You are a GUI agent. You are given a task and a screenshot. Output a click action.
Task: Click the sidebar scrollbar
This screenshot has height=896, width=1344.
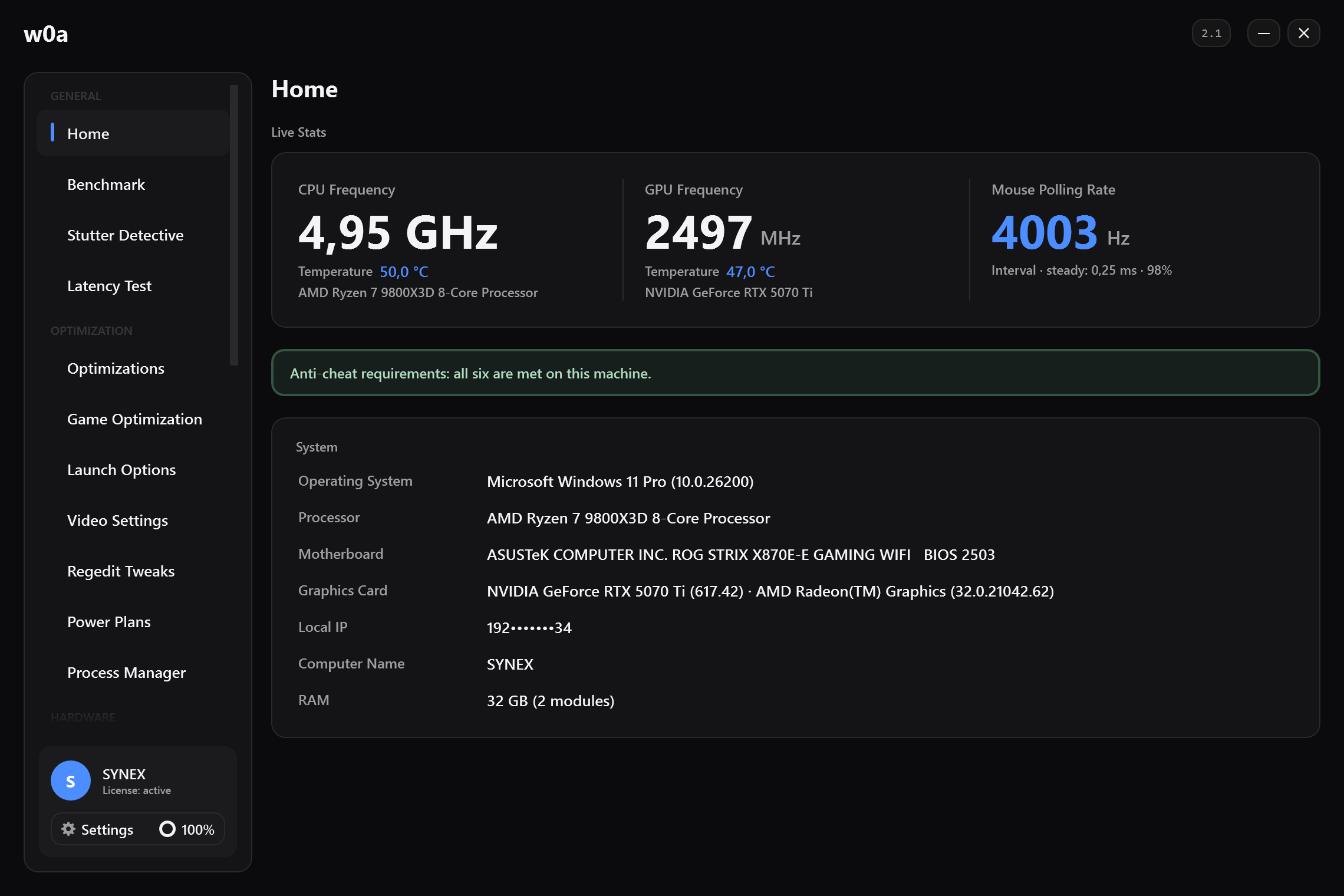tap(234, 225)
